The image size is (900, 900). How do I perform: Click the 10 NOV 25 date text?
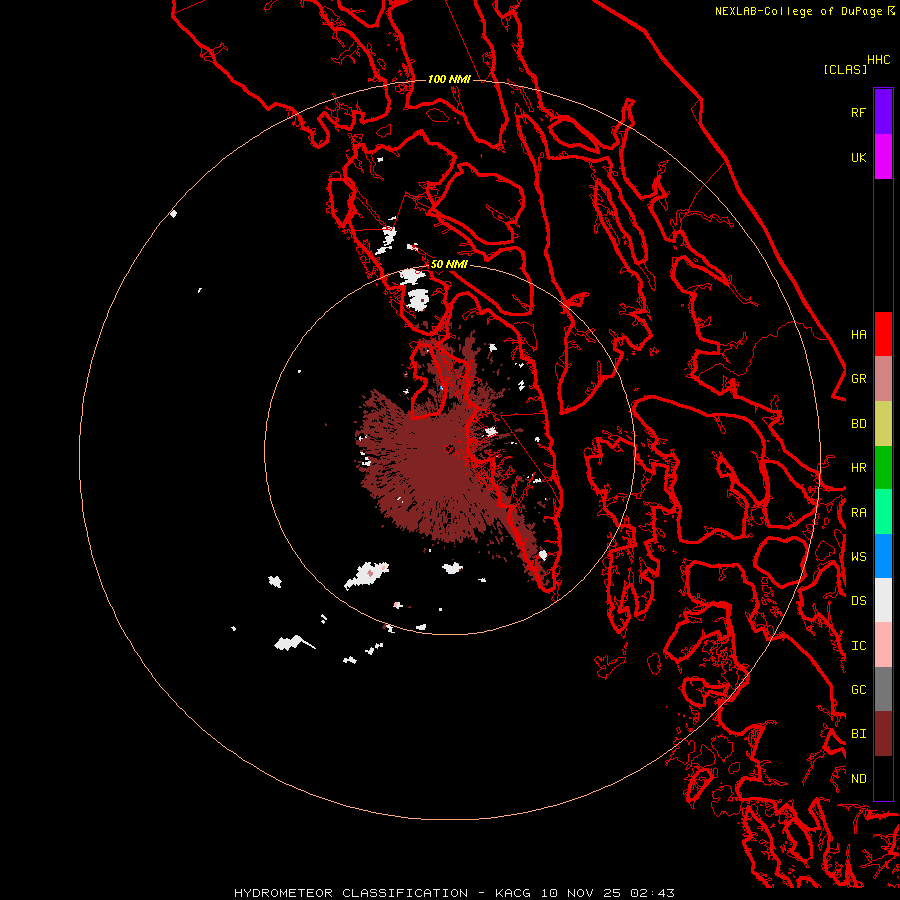coord(581,893)
